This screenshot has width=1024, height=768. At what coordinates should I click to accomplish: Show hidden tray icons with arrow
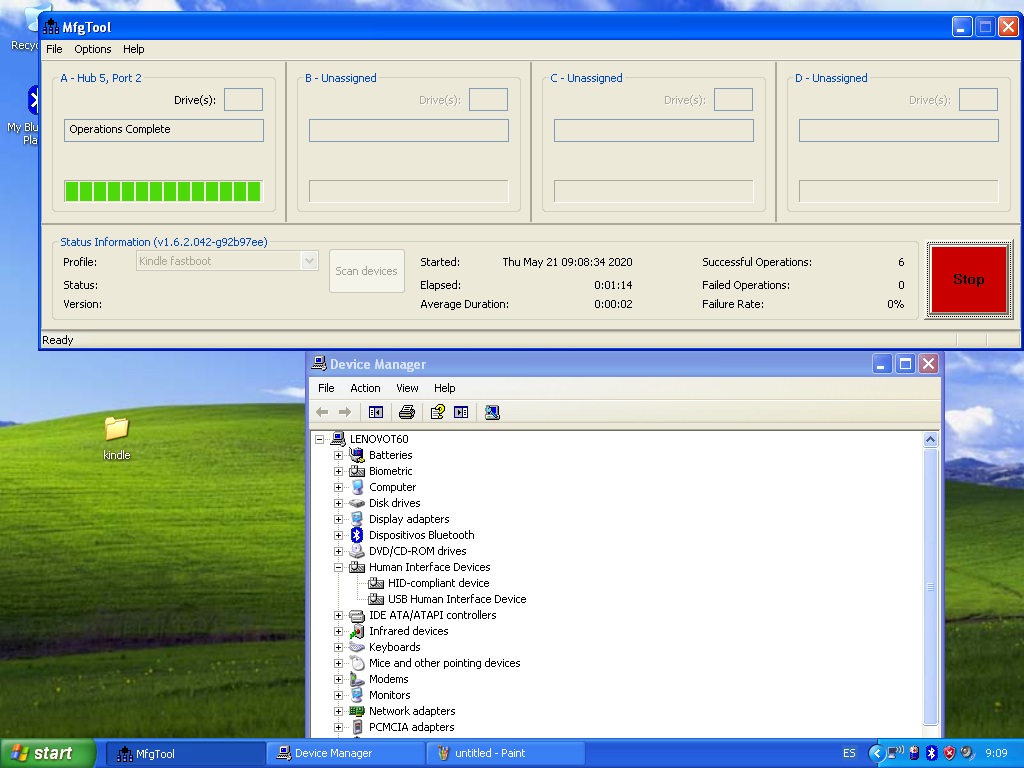(876, 753)
